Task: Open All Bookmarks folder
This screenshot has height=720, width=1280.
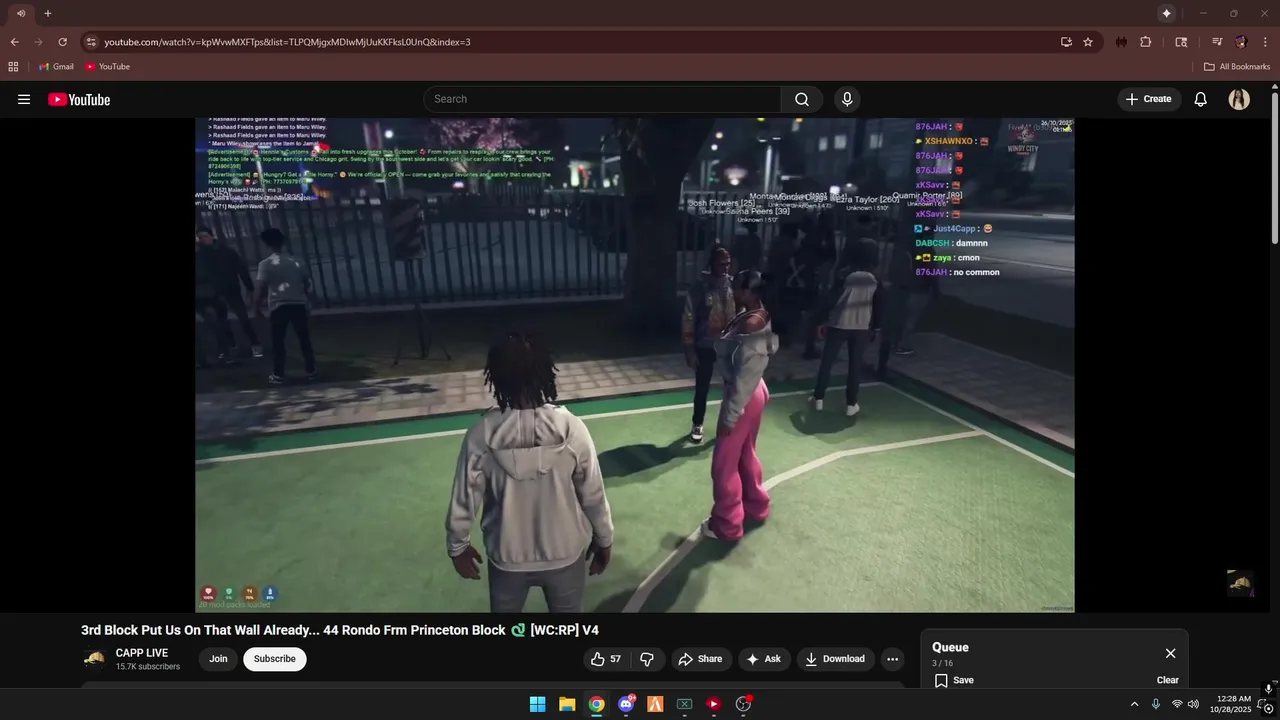Action: 1237,67
